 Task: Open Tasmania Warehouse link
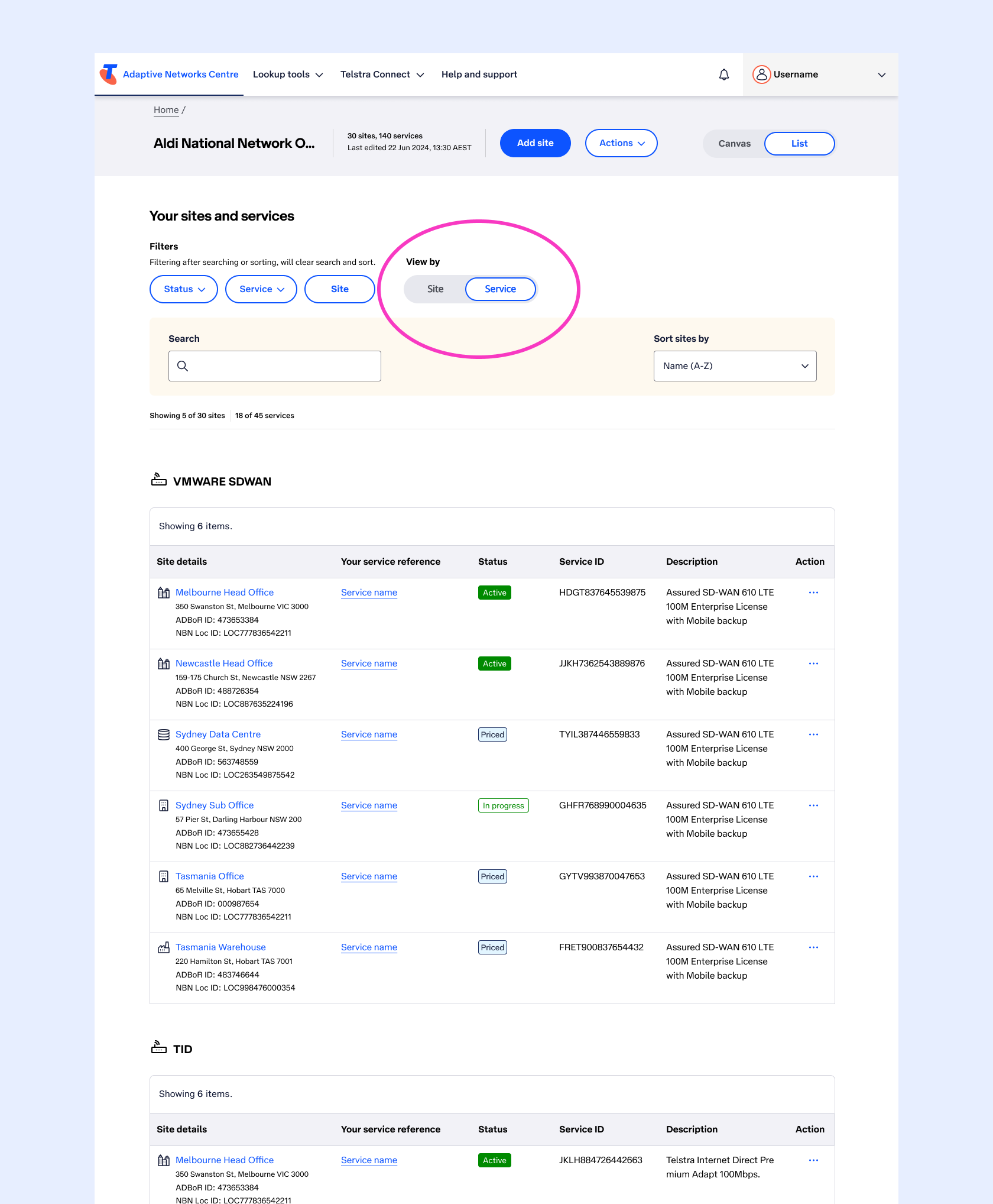coord(220,947)
